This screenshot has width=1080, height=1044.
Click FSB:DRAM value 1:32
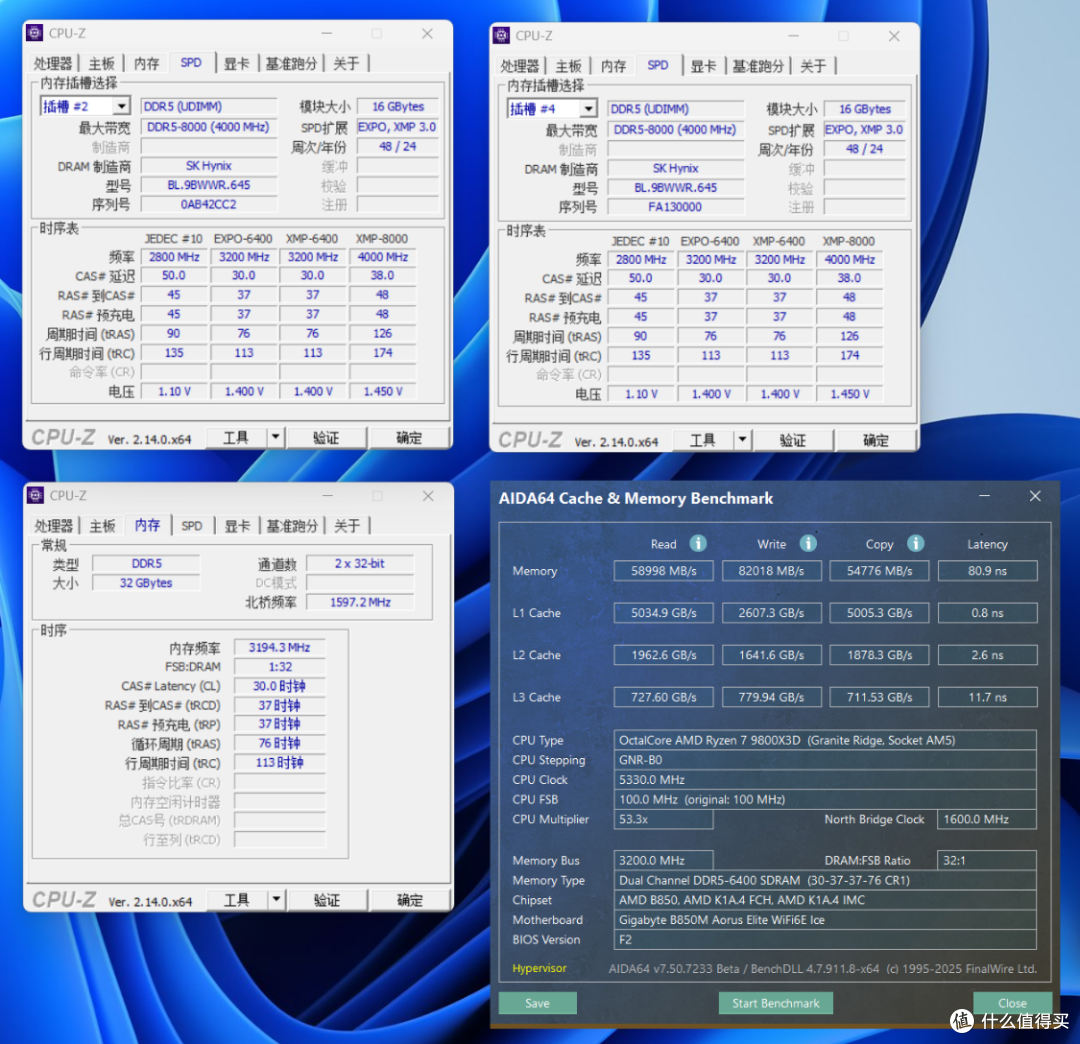pos(280,666)
